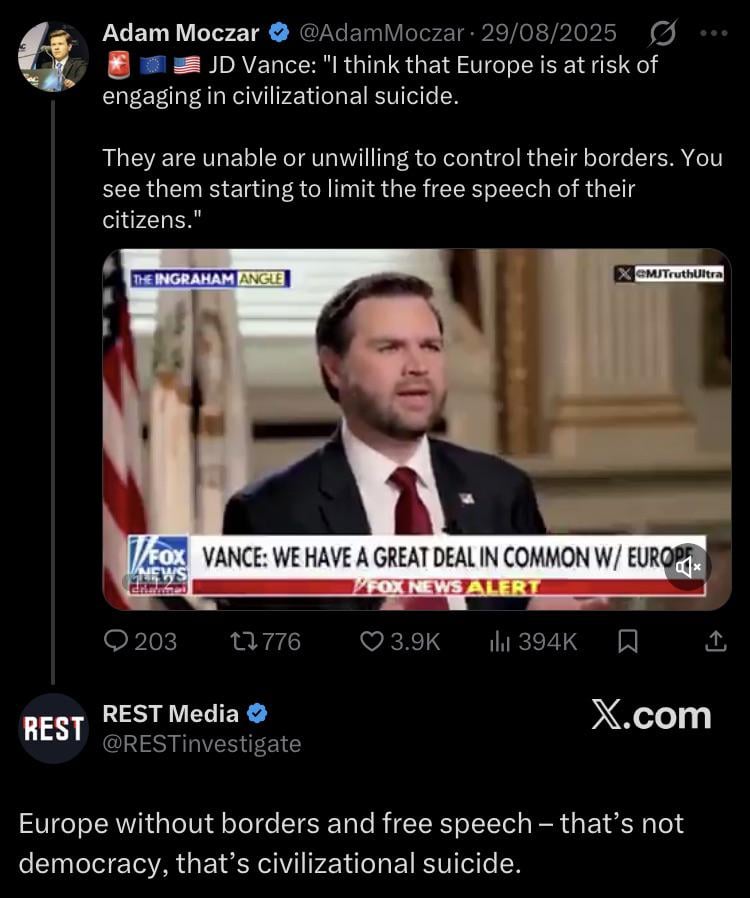
Task: Click the Adam Moczar display name
Action: pos(180,34)
